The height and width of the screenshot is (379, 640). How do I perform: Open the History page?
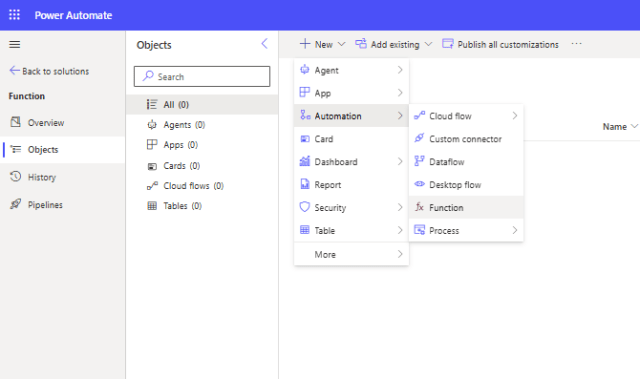pyautogui.click(x=62, y=177)
